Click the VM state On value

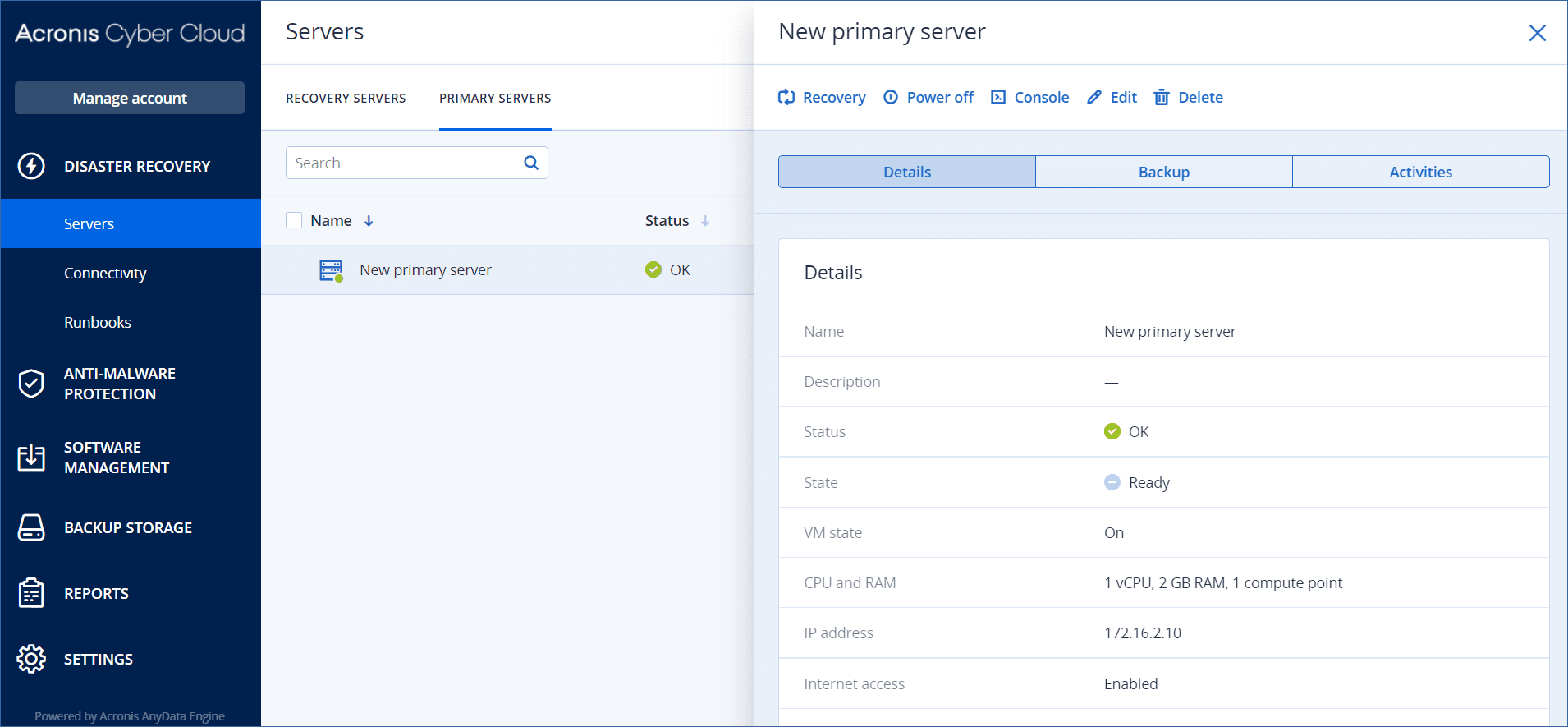(1114, 532)
